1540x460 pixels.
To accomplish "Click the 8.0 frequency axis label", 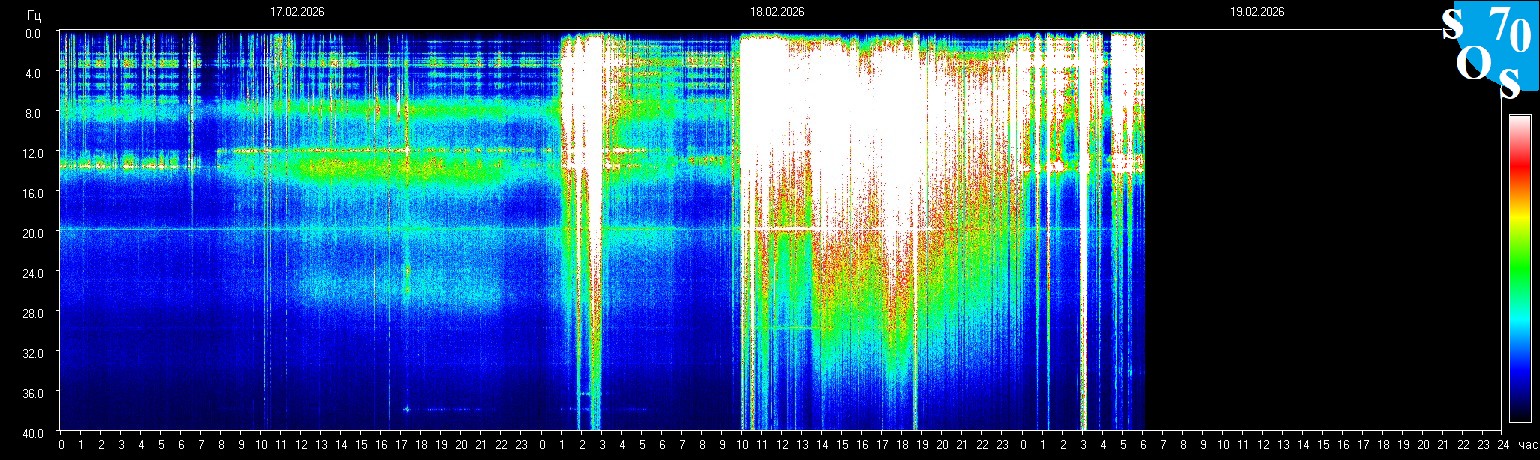I will 34,113.
